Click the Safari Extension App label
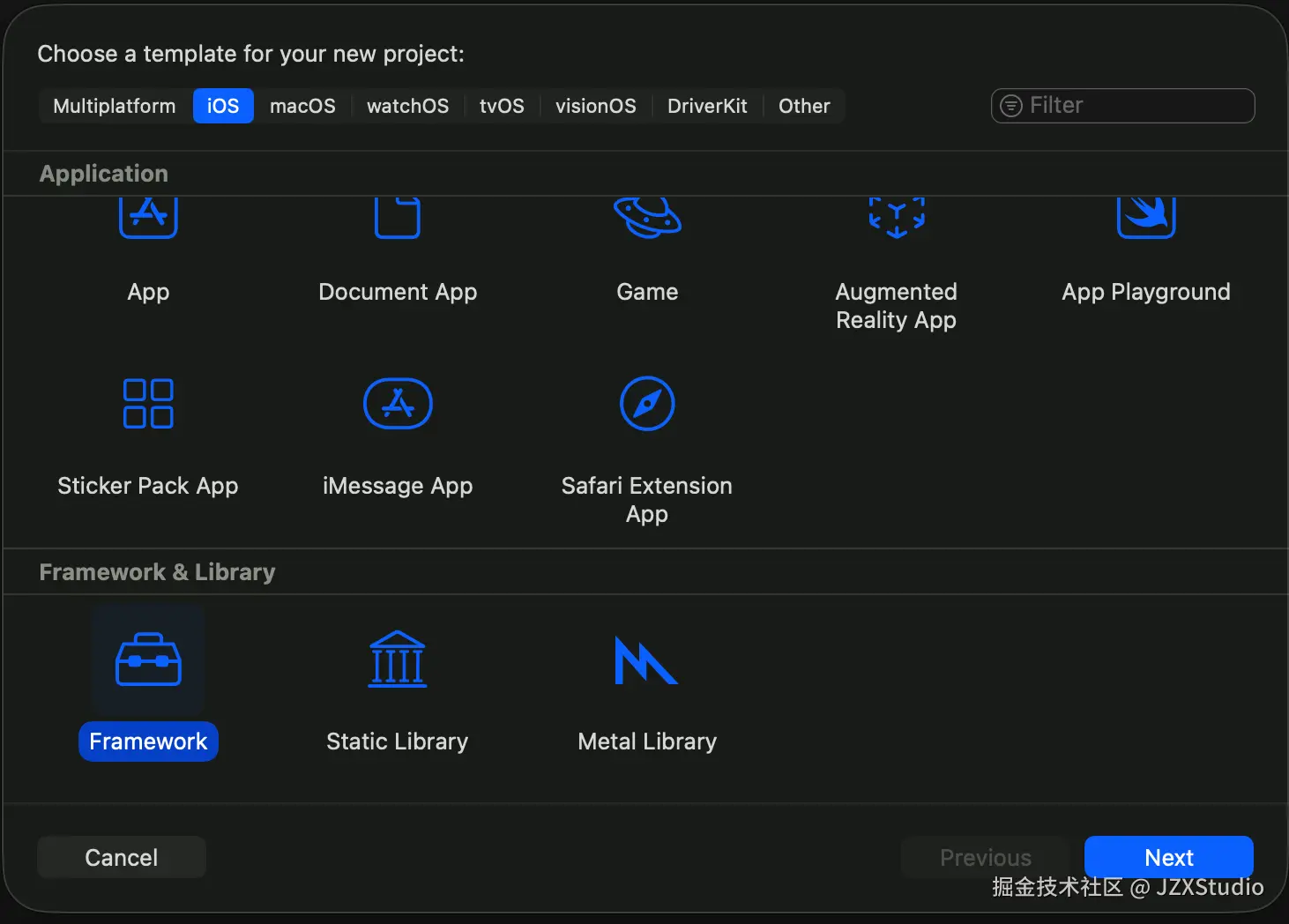Image resolution: width=1289 pixels, height=924 pixels. click(647, 500)
